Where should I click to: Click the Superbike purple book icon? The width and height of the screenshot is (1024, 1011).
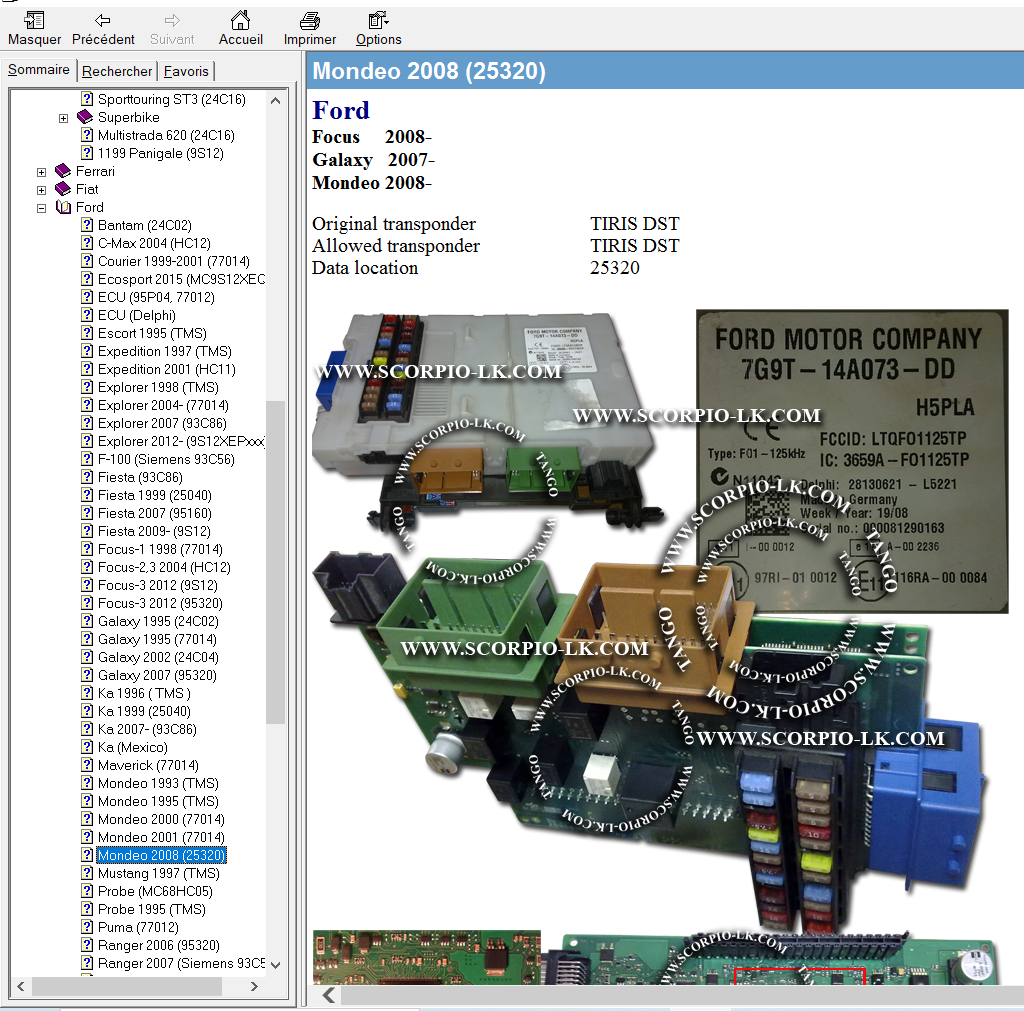click(x=85, y=117)
